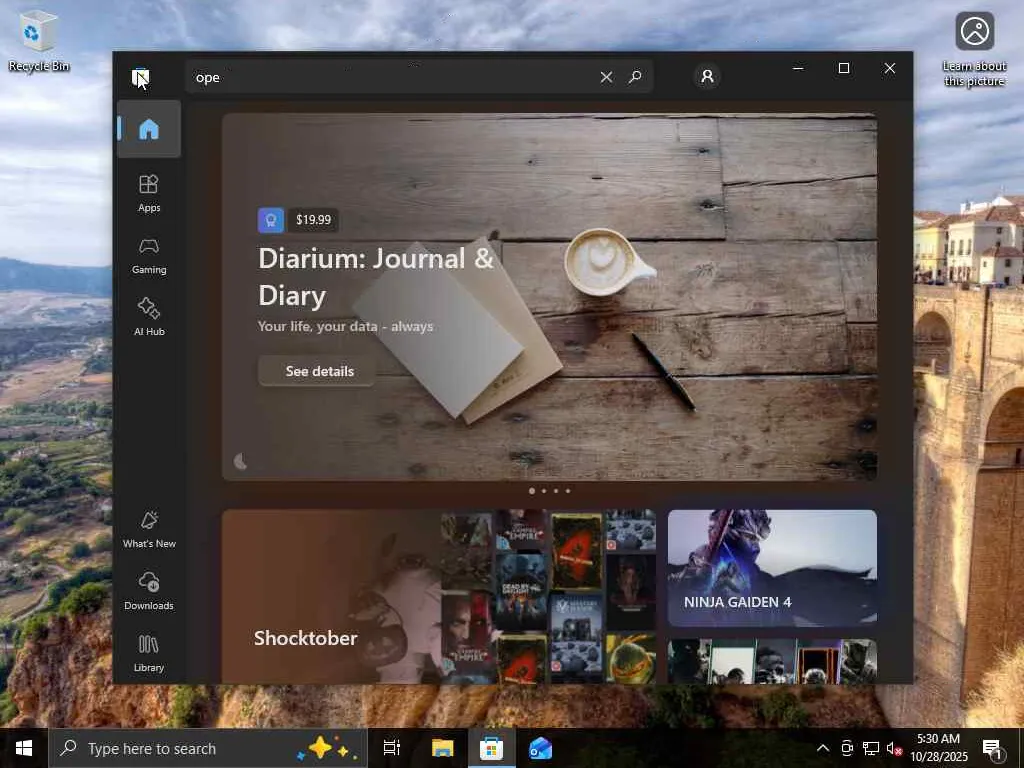The height and width of the screenshot is (768, 1024).
Task: Click the $19.99 price badge
Action: [313, 220]
